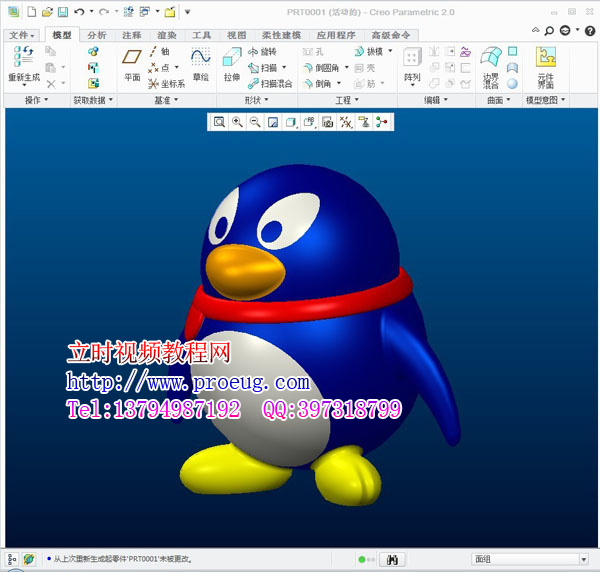Select the Revolve (旋转) tool
The width and height of the screenshot is (600, 572).
tap(262, 51)
